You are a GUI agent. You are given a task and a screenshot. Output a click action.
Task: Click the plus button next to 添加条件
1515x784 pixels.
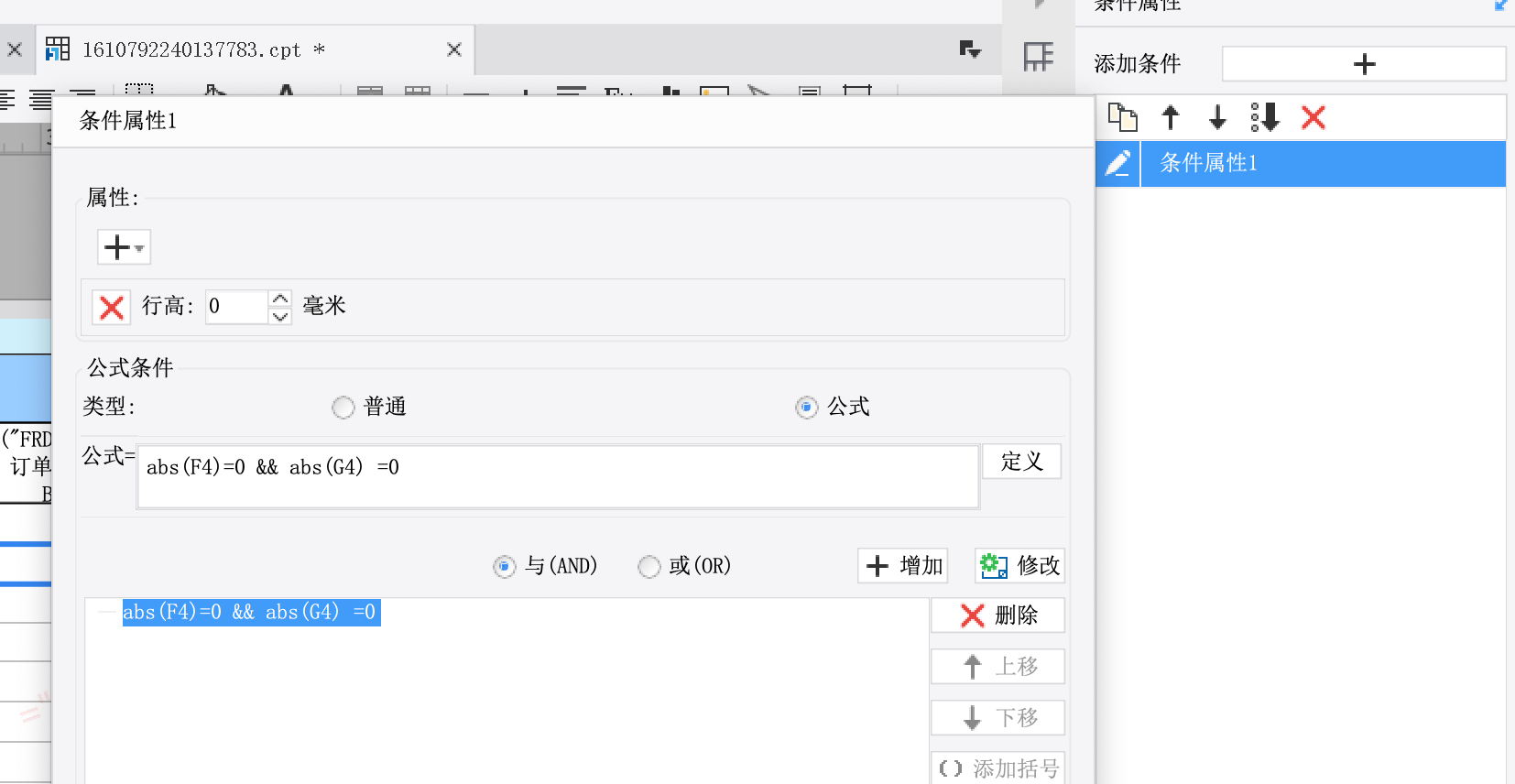click(1364, 64)
